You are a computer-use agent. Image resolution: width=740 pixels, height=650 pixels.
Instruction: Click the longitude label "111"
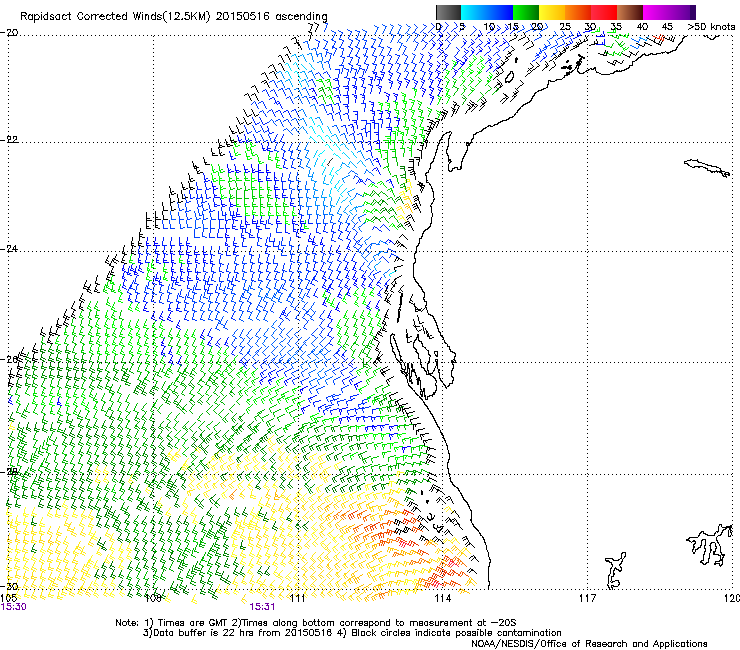click(x=297, y=598)
